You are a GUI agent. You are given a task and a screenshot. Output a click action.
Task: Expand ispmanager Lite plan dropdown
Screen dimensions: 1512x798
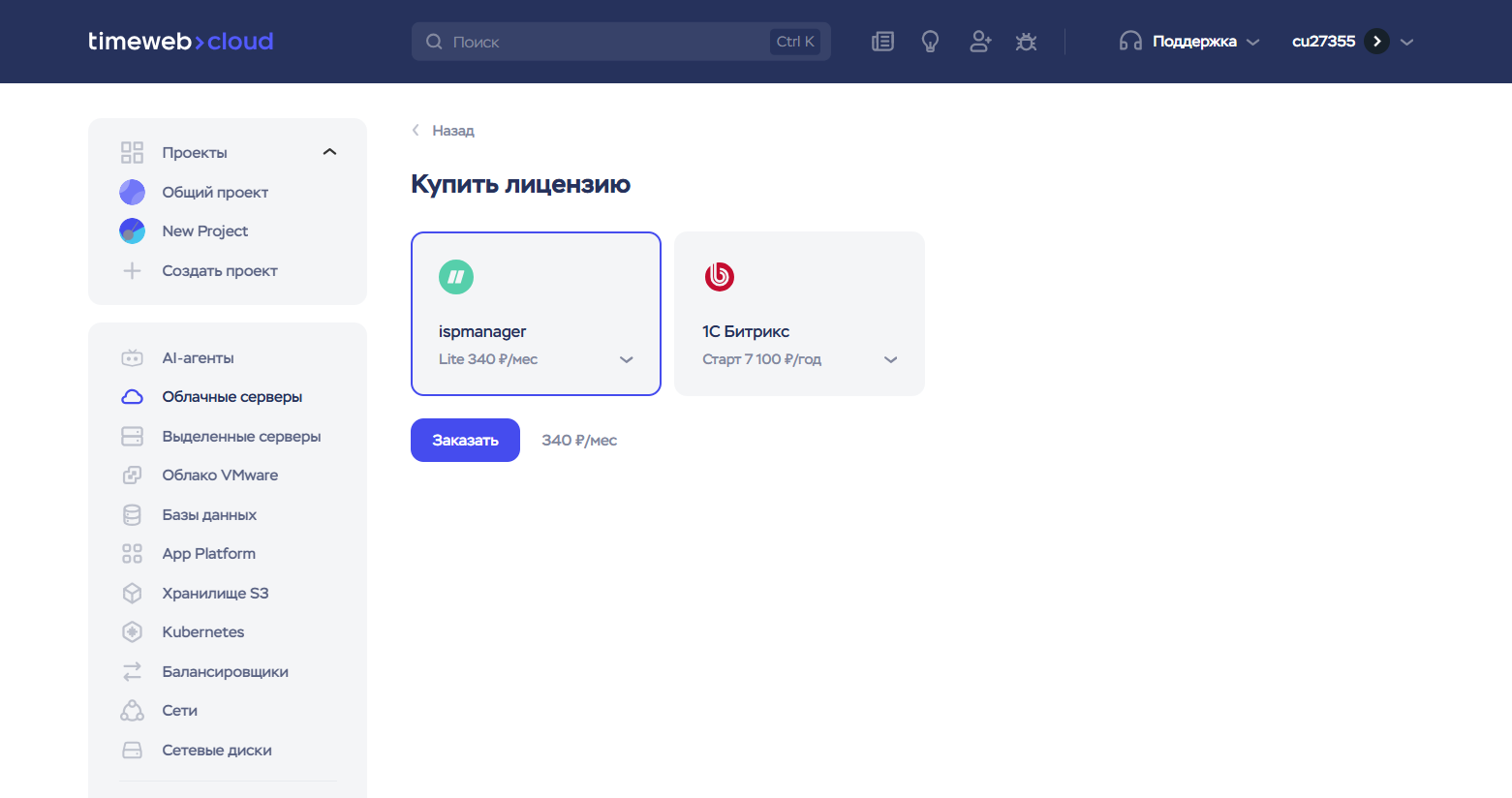[626, 359]
